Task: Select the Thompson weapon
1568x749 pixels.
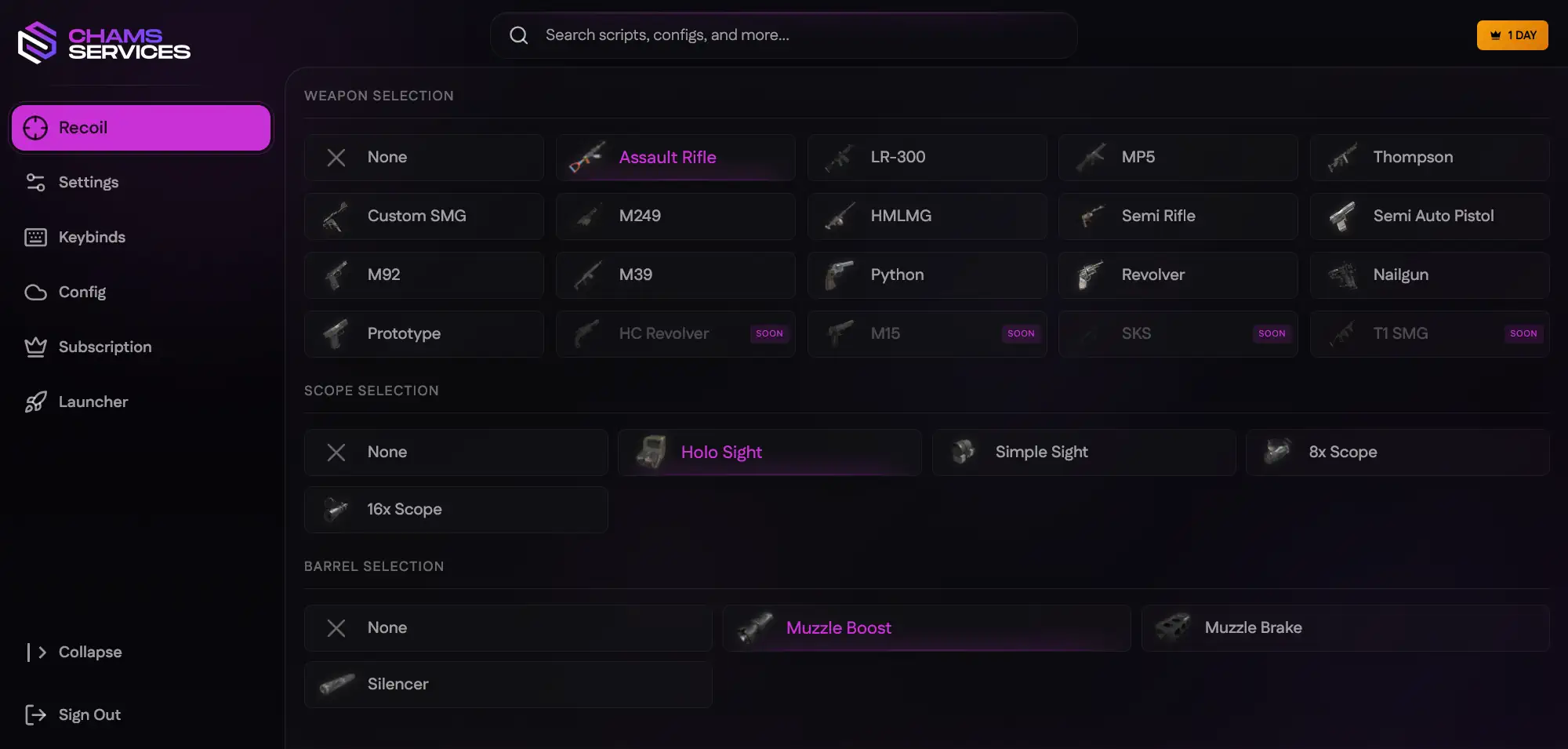Action: click(1429, 158)
